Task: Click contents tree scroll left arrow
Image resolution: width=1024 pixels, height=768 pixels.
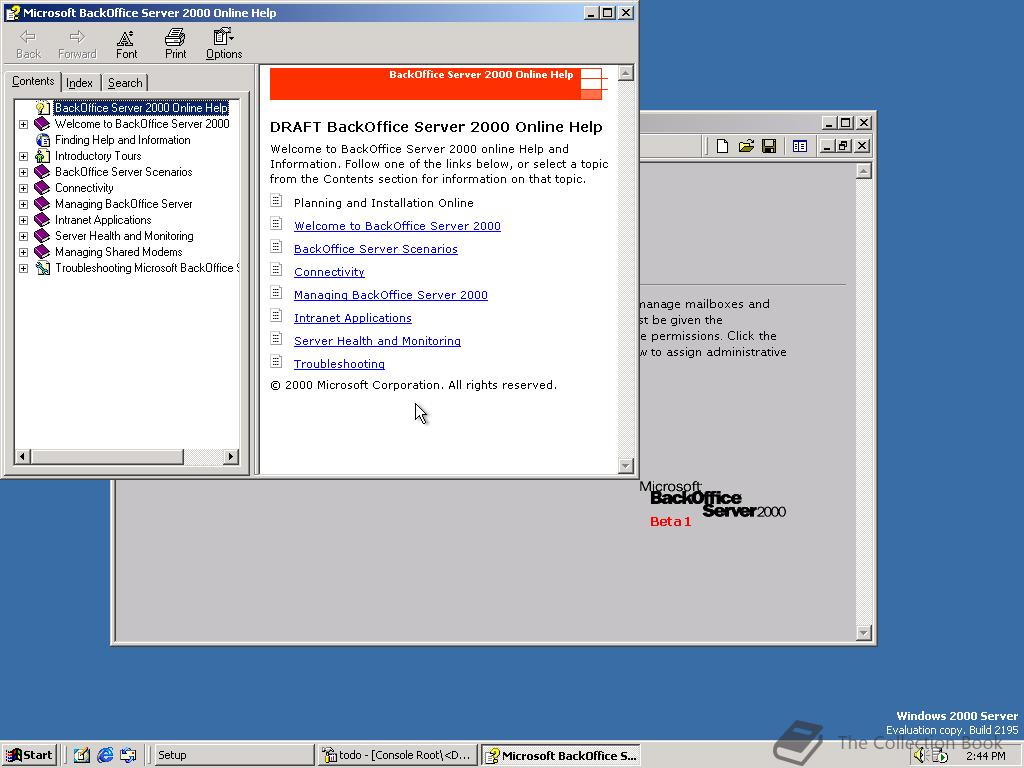Action: coord(22,456)
